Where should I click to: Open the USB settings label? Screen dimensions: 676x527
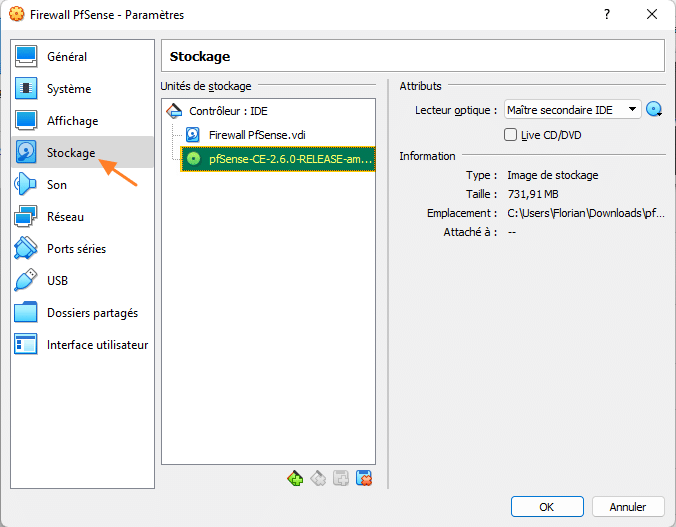pyautogui.click(x=57, y=281)
